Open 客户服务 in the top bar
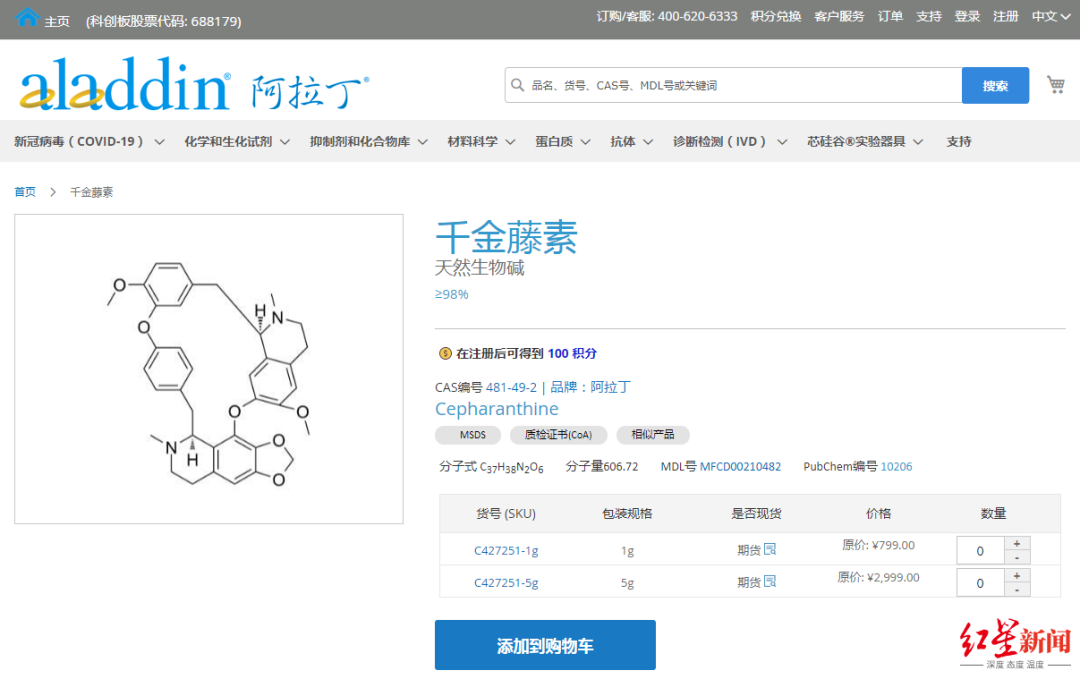Viewport: 1080px width, 679px height. pyautogui.click(x=839, y=17)
